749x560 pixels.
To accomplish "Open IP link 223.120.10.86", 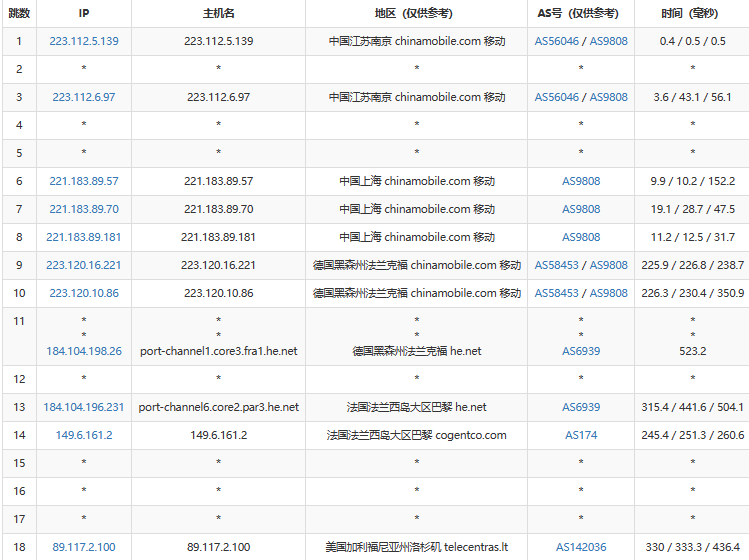I will 84,293.
